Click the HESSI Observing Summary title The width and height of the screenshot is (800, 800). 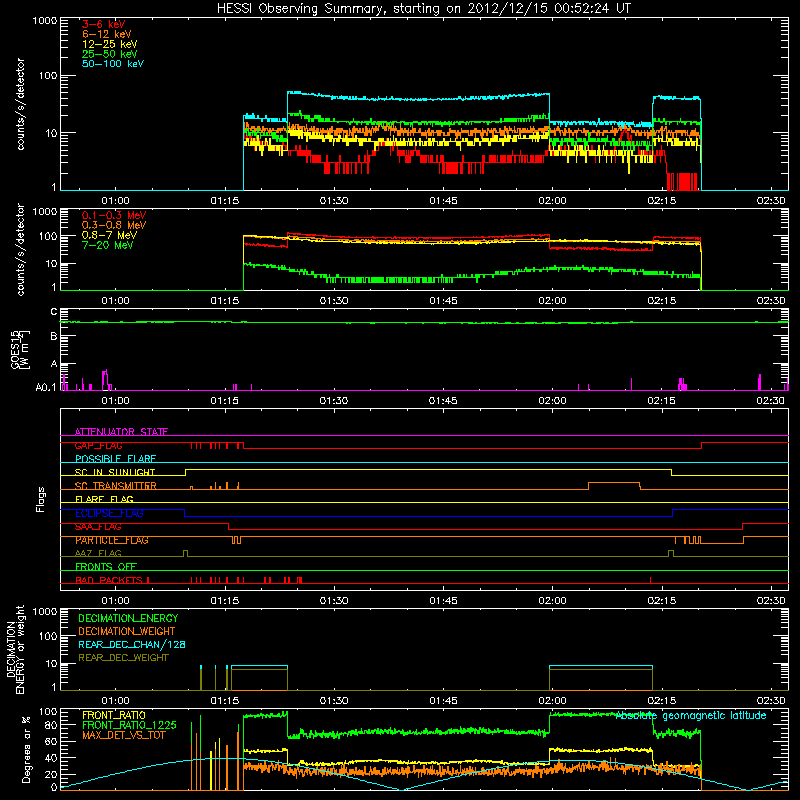[x=423, y=8]
